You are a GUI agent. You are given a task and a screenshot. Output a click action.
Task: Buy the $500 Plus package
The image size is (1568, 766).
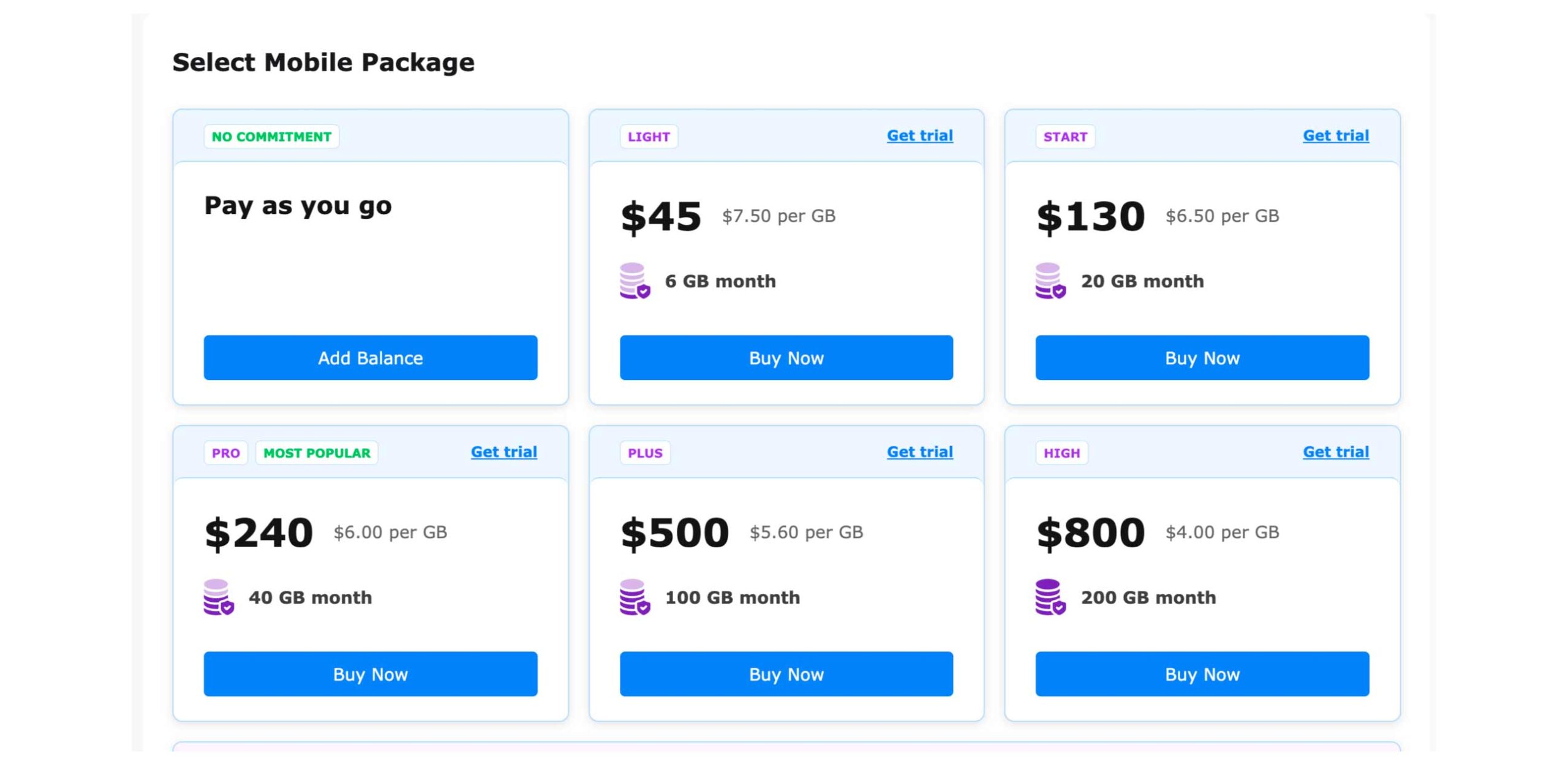786,674
